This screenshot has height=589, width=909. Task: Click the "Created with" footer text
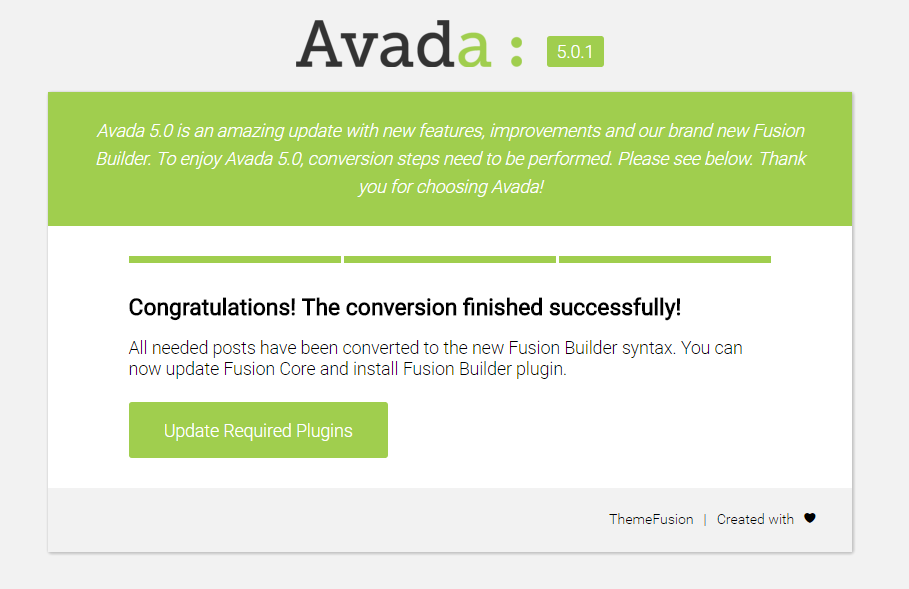[x=755, y=519]
